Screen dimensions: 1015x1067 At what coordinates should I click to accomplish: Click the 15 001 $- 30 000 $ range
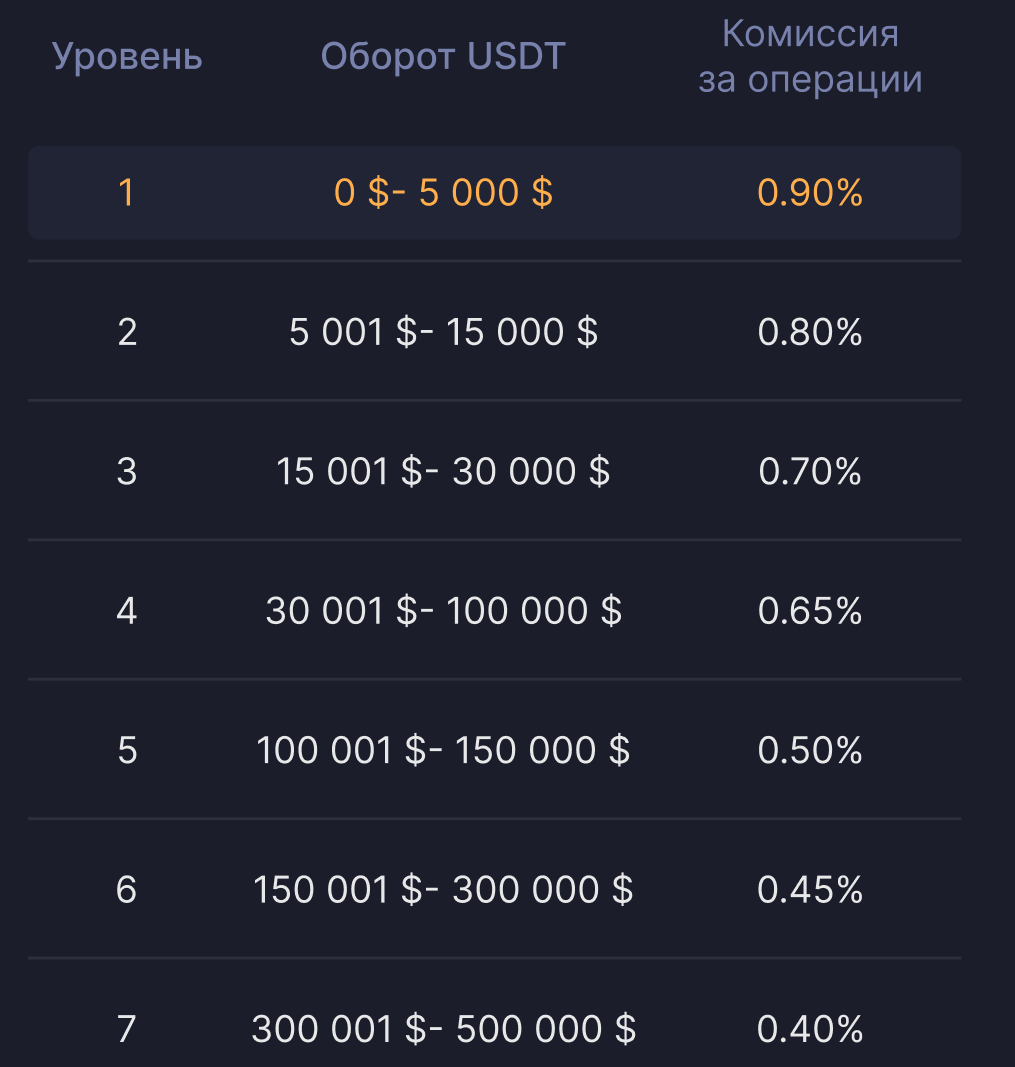pyautogui.click(x=443, y=471)
